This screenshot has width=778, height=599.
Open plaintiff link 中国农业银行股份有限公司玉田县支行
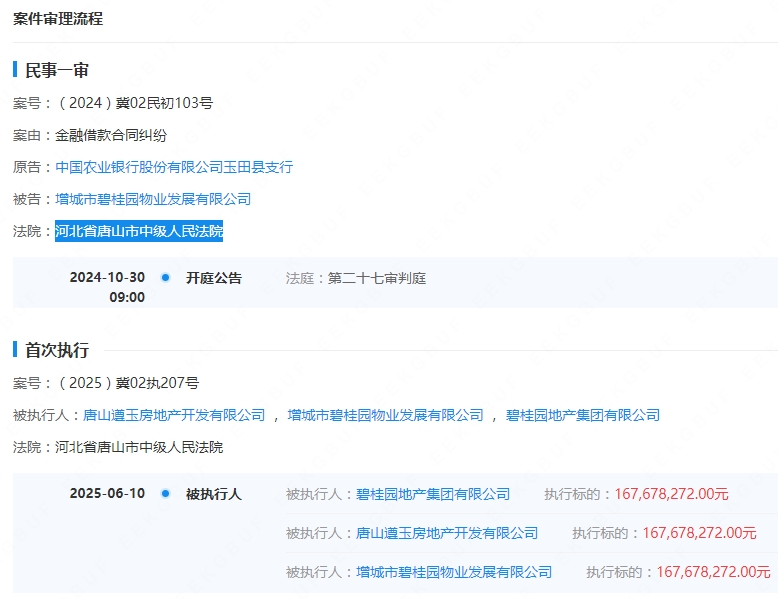174,167
